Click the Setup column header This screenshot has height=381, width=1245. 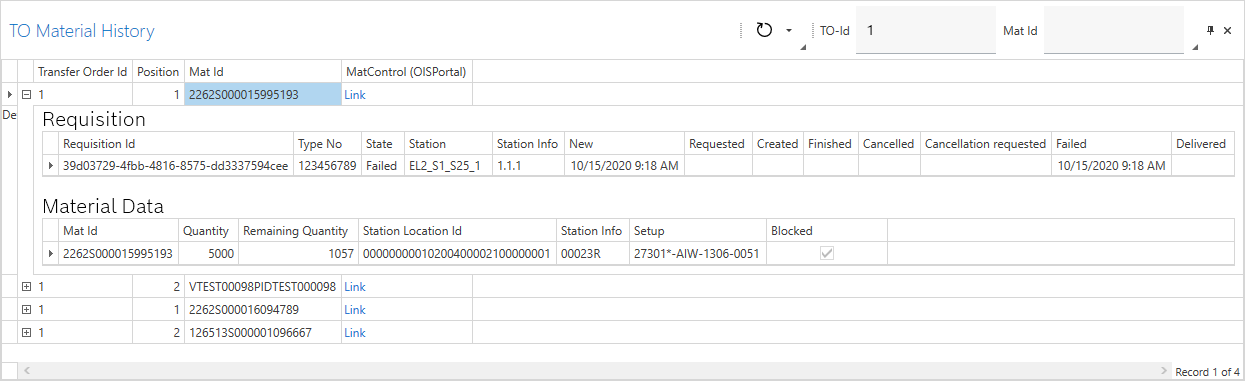(698, 231)
